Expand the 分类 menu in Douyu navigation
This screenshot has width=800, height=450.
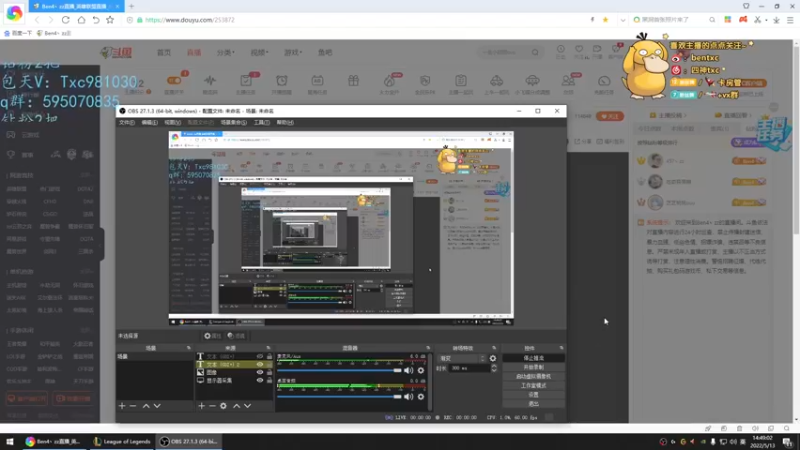coord(226,53)
